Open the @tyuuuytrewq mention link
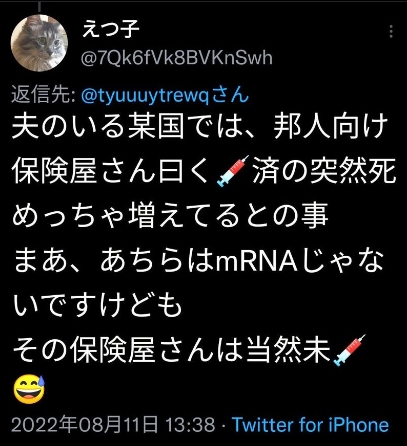This screenshot has height=446, width=407. tap(165, 95)
